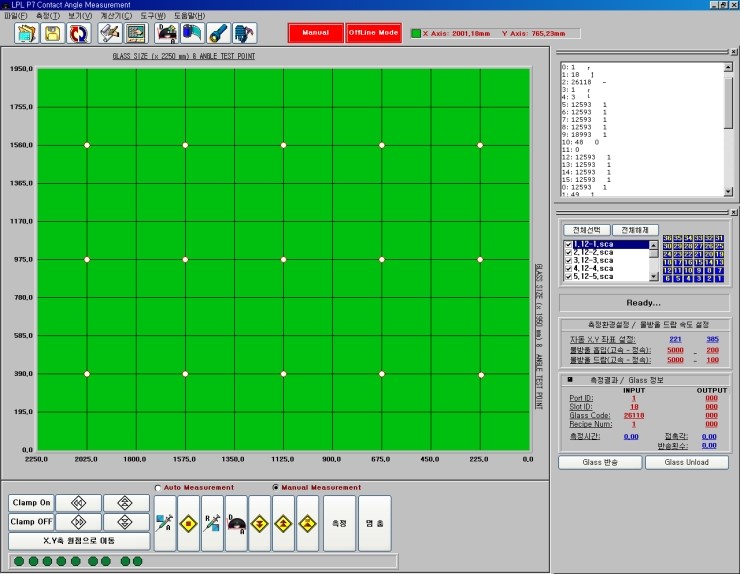Viewport: 740px width, 574px height.
Task: Open the 측정(T) menu
Action: pyautogui.click(x=48, y=16)
